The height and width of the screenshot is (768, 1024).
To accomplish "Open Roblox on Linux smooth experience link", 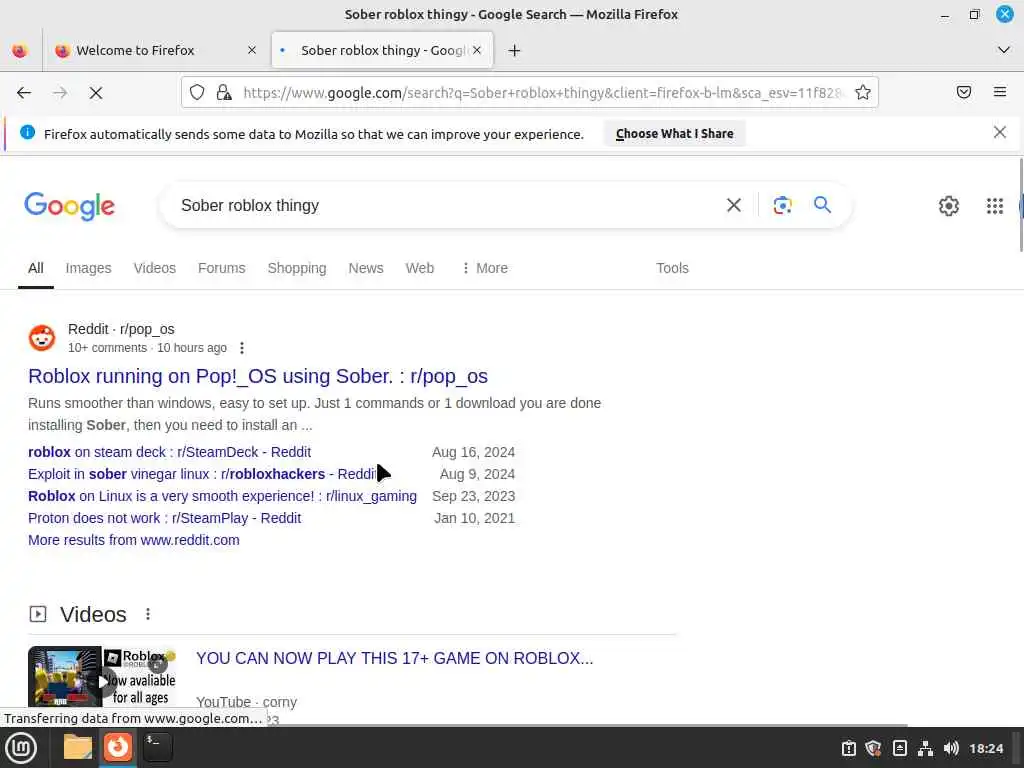I will point(222,496).
